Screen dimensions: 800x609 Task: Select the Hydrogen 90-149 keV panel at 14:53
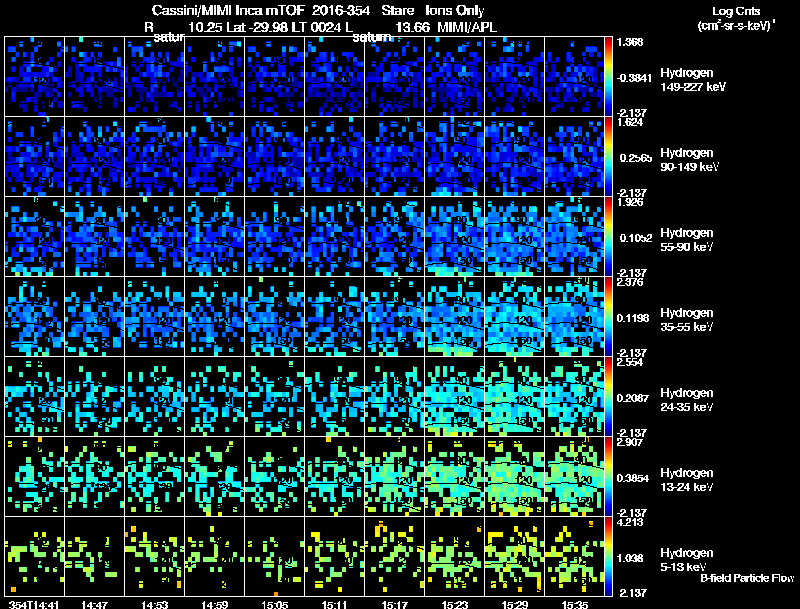(x=155, y=157)
